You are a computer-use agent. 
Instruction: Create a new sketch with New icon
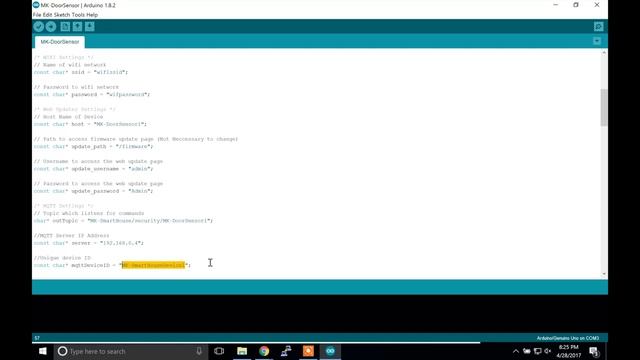coord(65,27)
